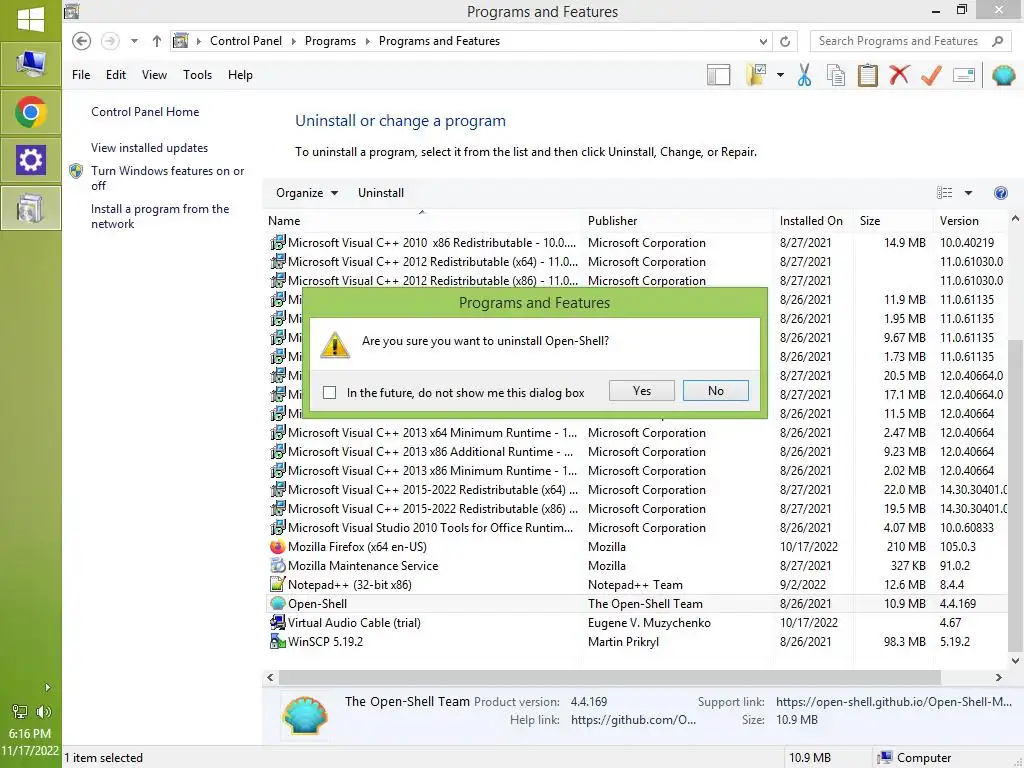Viewport: 1024px width, 768px height.
Task: Click the volume speaker tray icon
Action: (x=44, y=712)
